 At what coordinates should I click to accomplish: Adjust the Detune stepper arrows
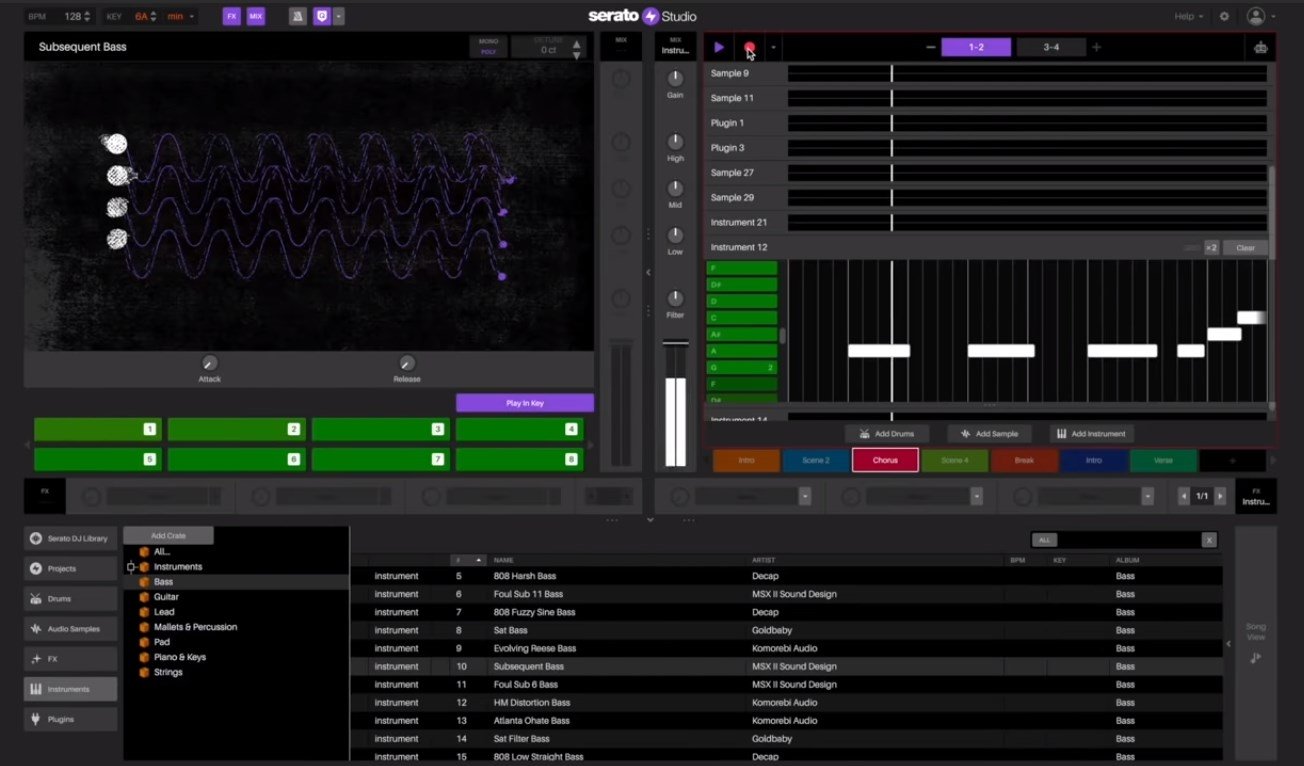pos(576,47)
